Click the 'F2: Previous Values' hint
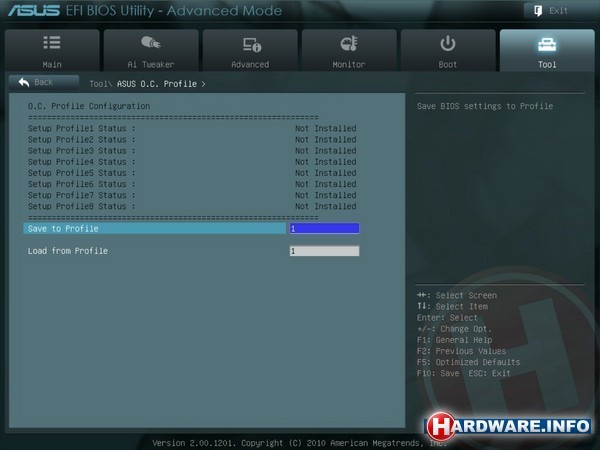The height and width of the screenshot is (450, 600). pos(461,351)
